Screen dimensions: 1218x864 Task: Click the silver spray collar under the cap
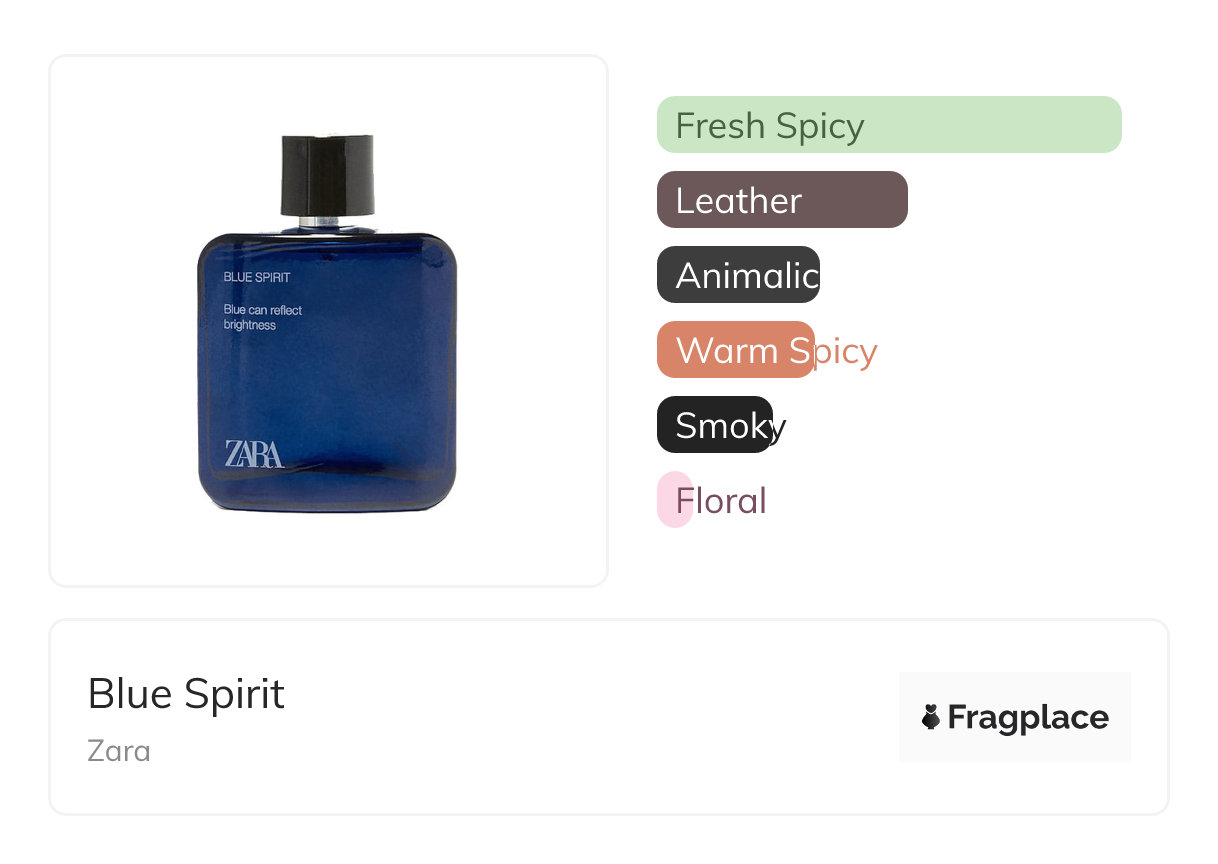click(327, 222)
